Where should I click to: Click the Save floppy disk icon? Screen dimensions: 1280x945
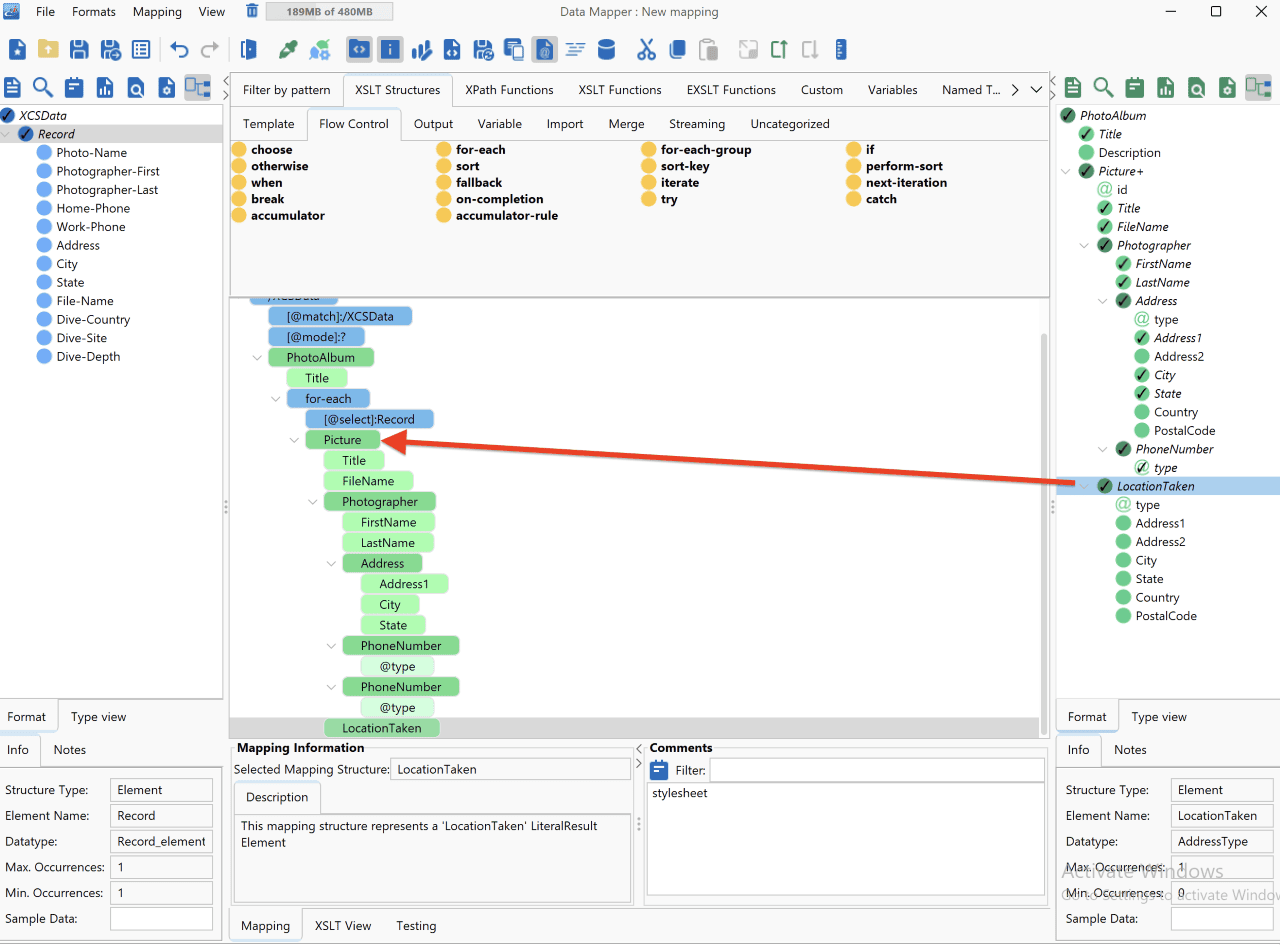point(79,49)
